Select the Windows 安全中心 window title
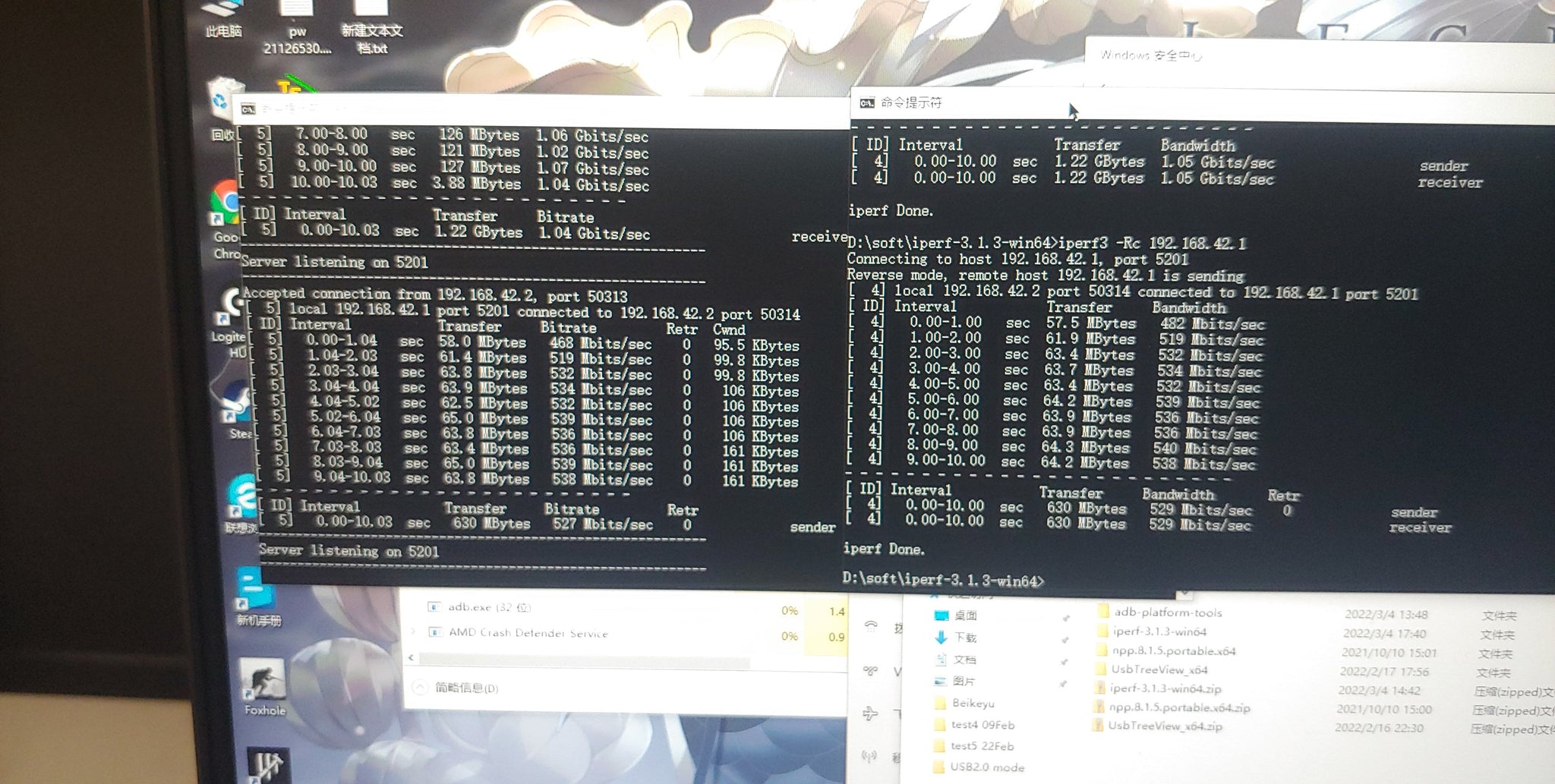Viewport: 1555px width, 784px height. (1151, 55)
